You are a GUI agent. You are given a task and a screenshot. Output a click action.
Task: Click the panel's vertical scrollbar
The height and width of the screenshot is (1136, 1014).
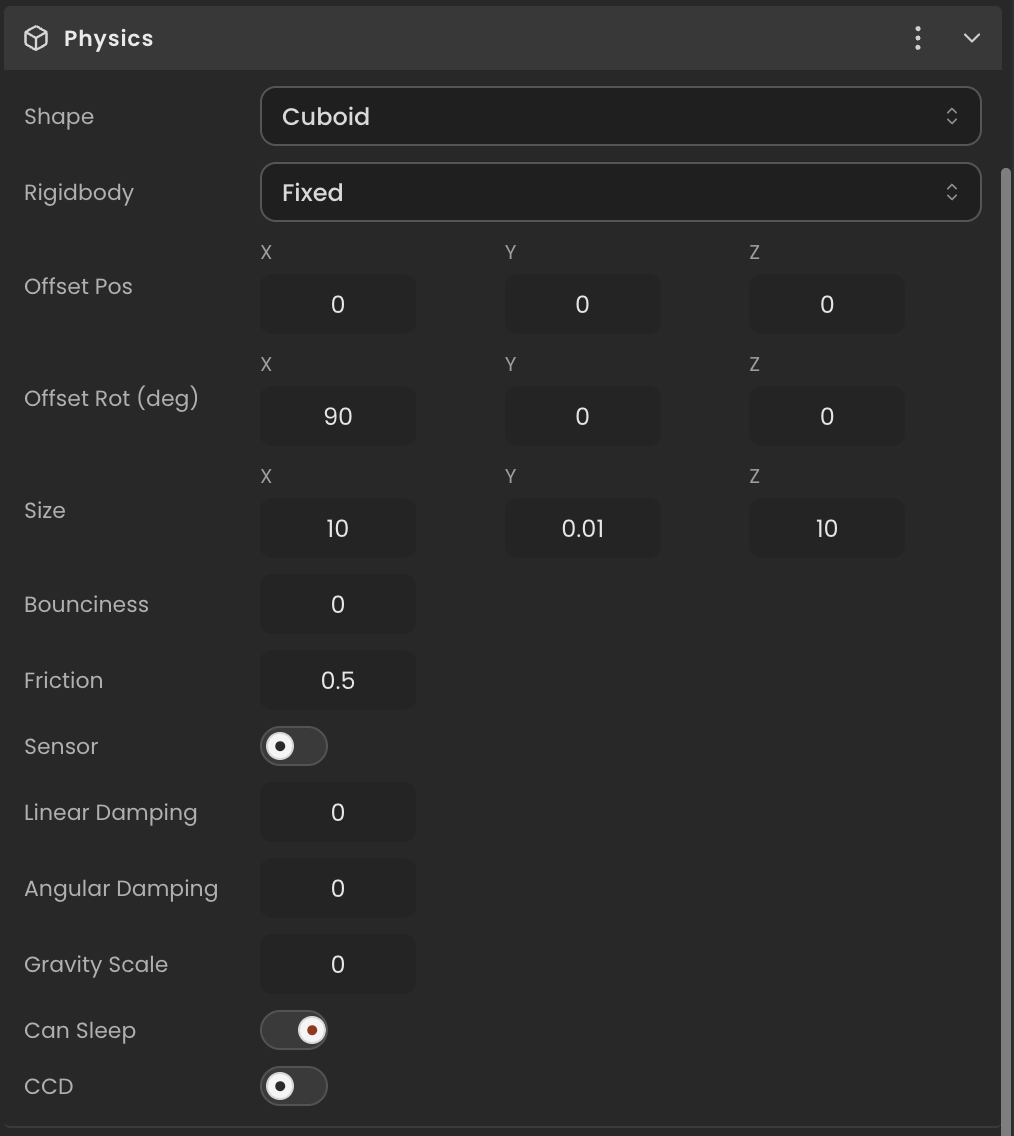[1005, 645]
